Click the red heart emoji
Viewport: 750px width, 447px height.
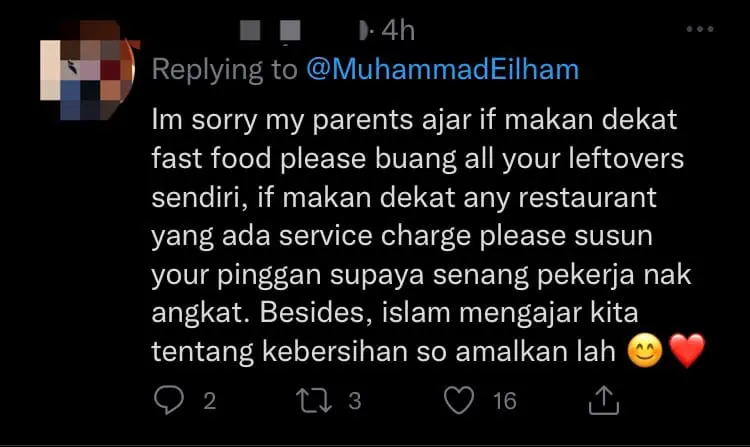click(x=687, y=350)
